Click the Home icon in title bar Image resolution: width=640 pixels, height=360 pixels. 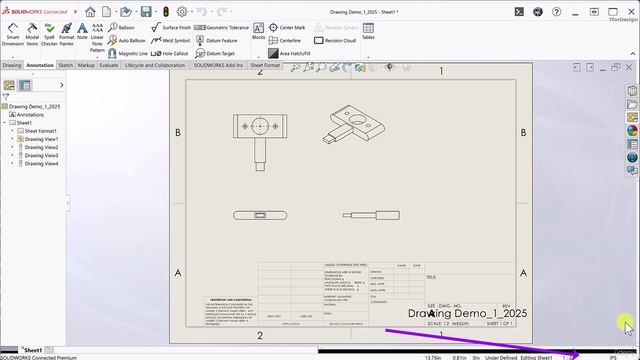pos(90,12)
